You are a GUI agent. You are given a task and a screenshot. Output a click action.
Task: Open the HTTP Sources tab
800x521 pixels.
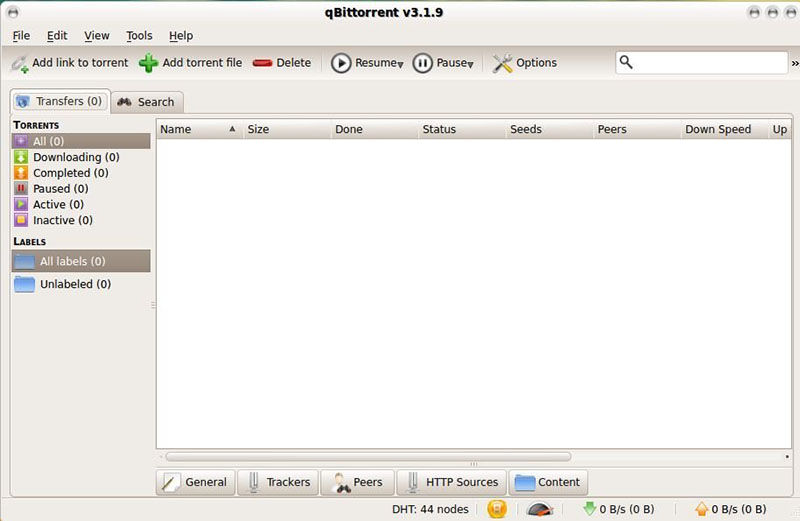click(452, 482)
